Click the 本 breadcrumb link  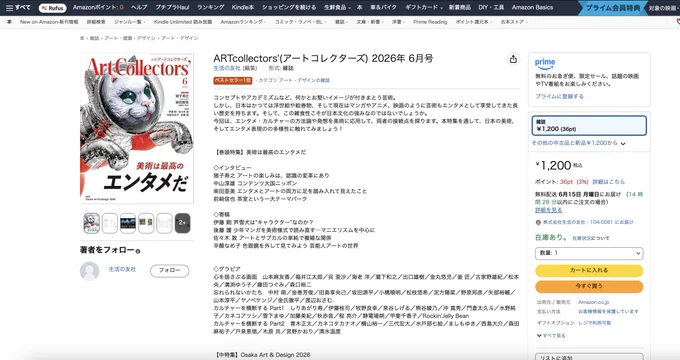[82, 38]
